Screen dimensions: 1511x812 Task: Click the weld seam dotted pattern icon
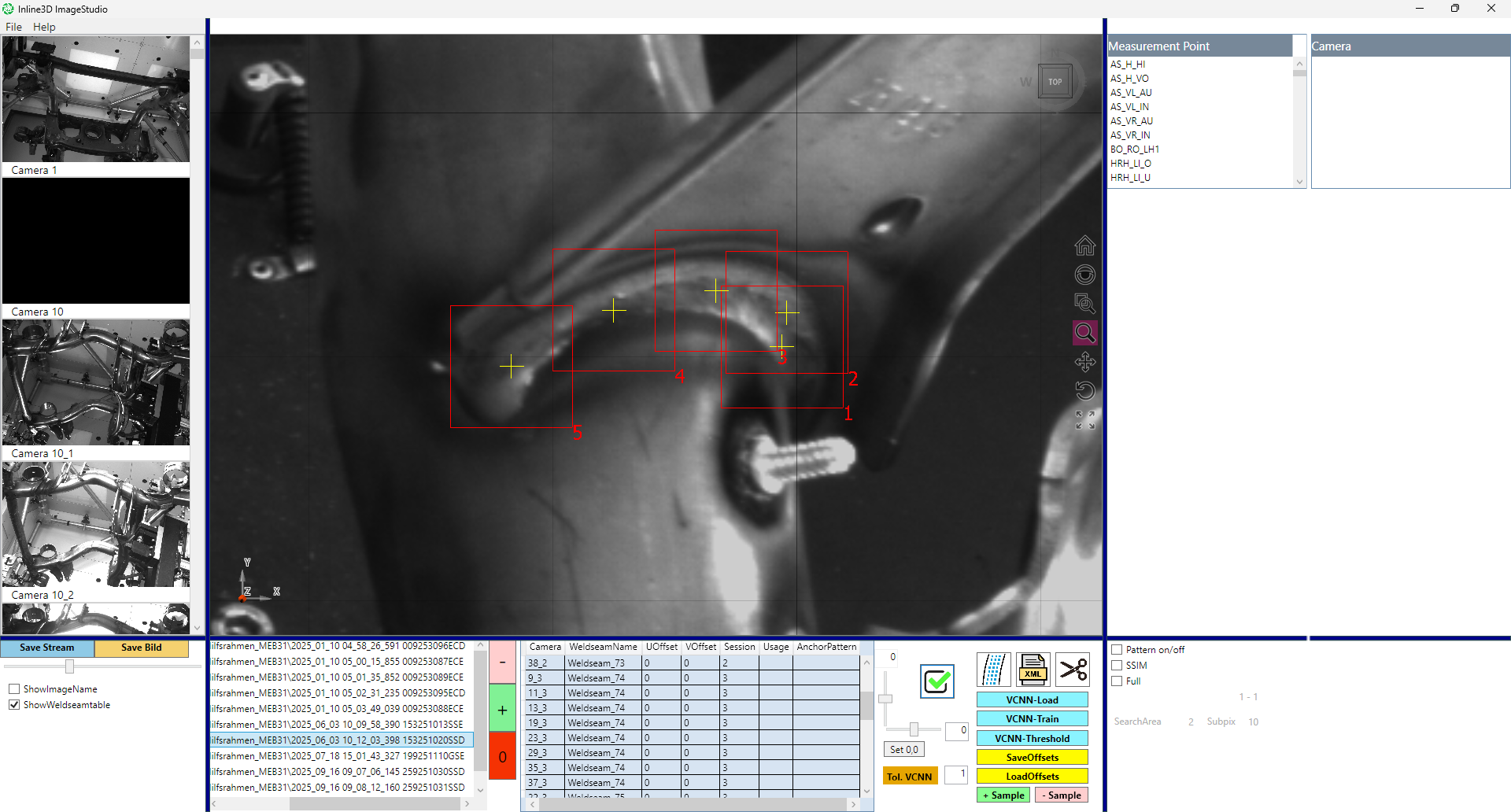[x=993, y=670]
